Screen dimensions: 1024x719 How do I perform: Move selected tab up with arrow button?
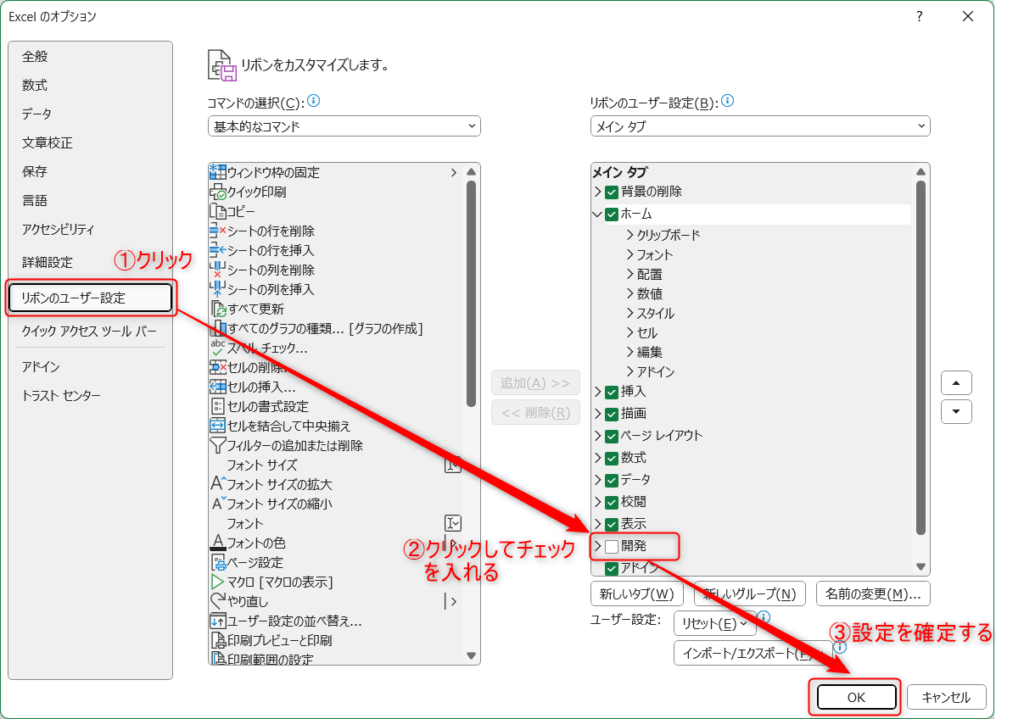pyautogui.click(x=956, y=383)
